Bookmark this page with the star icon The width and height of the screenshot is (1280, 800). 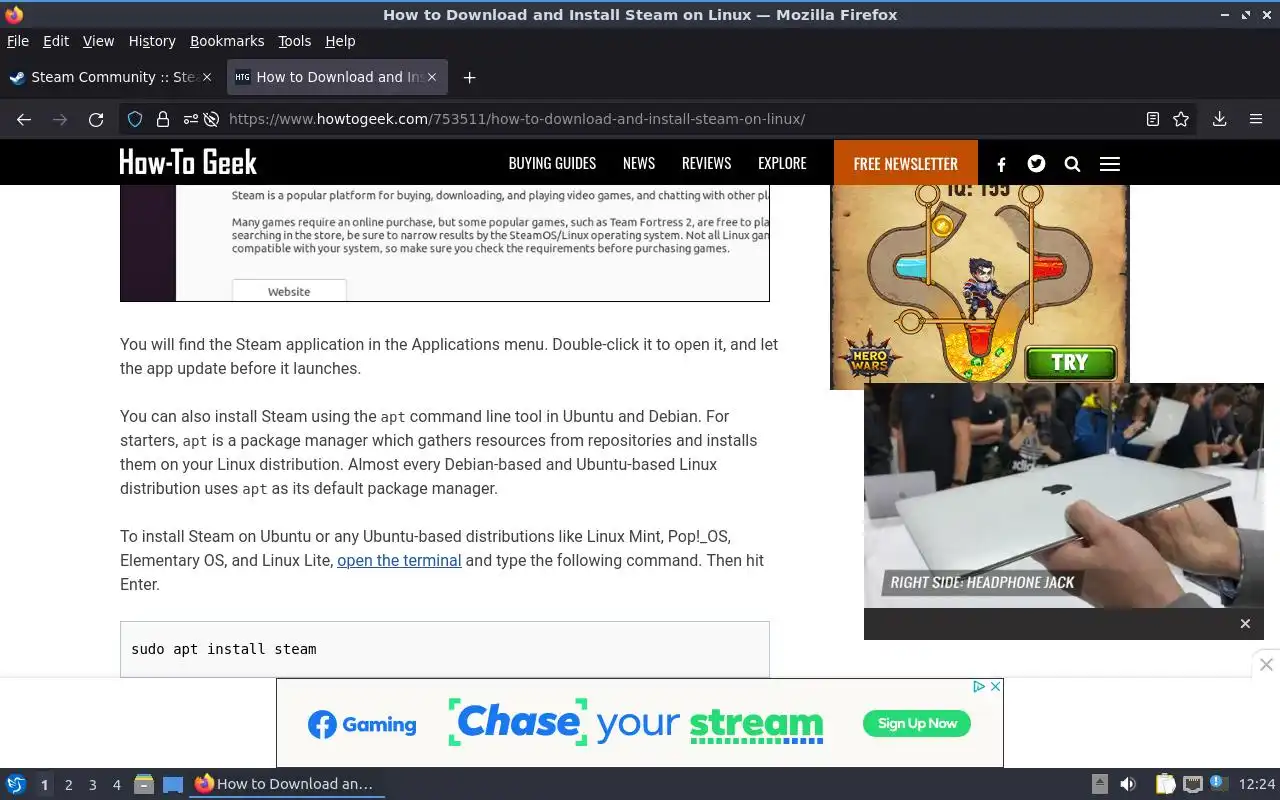pyautogui.click(x=1181, y=119)
